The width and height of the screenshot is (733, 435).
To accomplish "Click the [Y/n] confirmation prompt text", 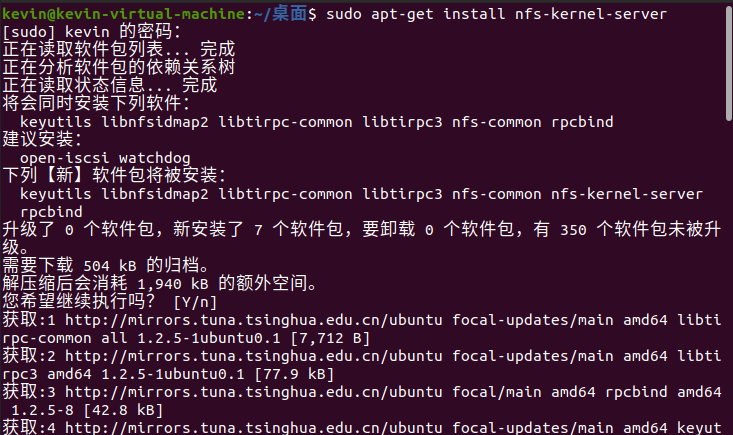I will [195, 302].
